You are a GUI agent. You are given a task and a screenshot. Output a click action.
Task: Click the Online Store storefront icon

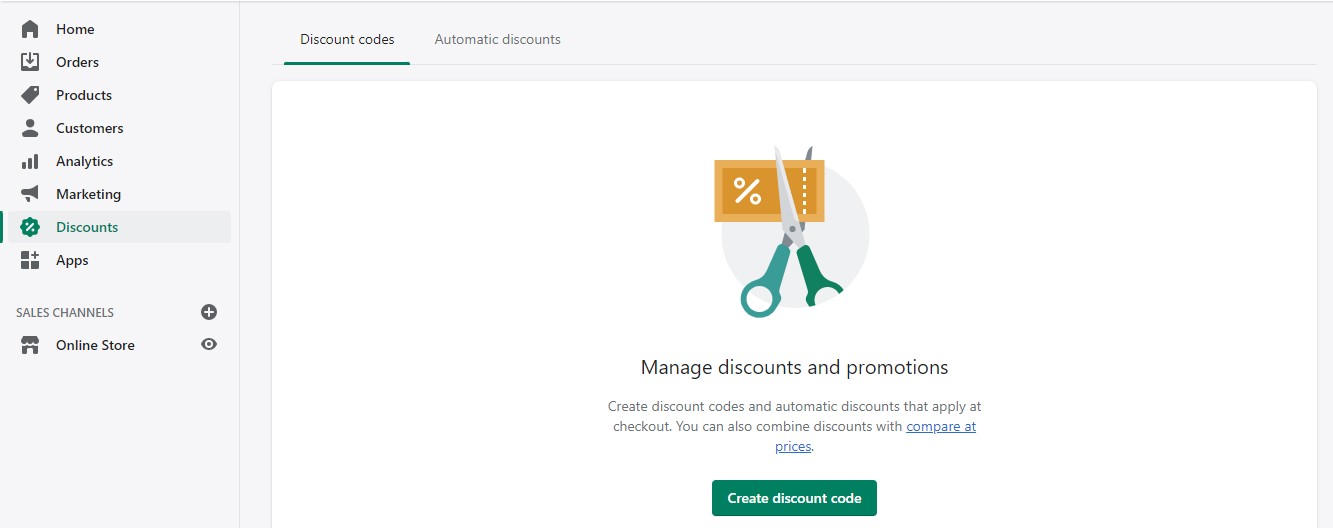tap(30, 345)
